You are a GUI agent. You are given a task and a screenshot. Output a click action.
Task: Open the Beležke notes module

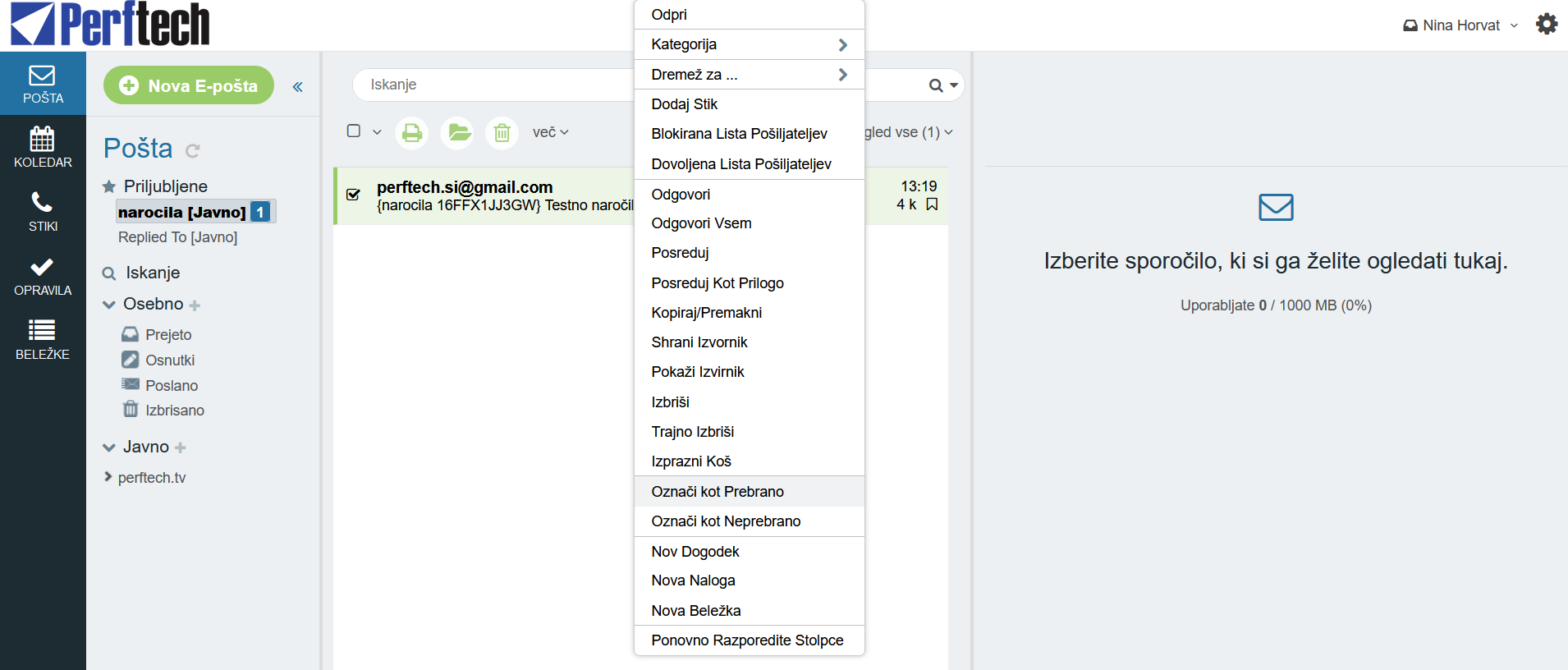(x=43, y=340)
